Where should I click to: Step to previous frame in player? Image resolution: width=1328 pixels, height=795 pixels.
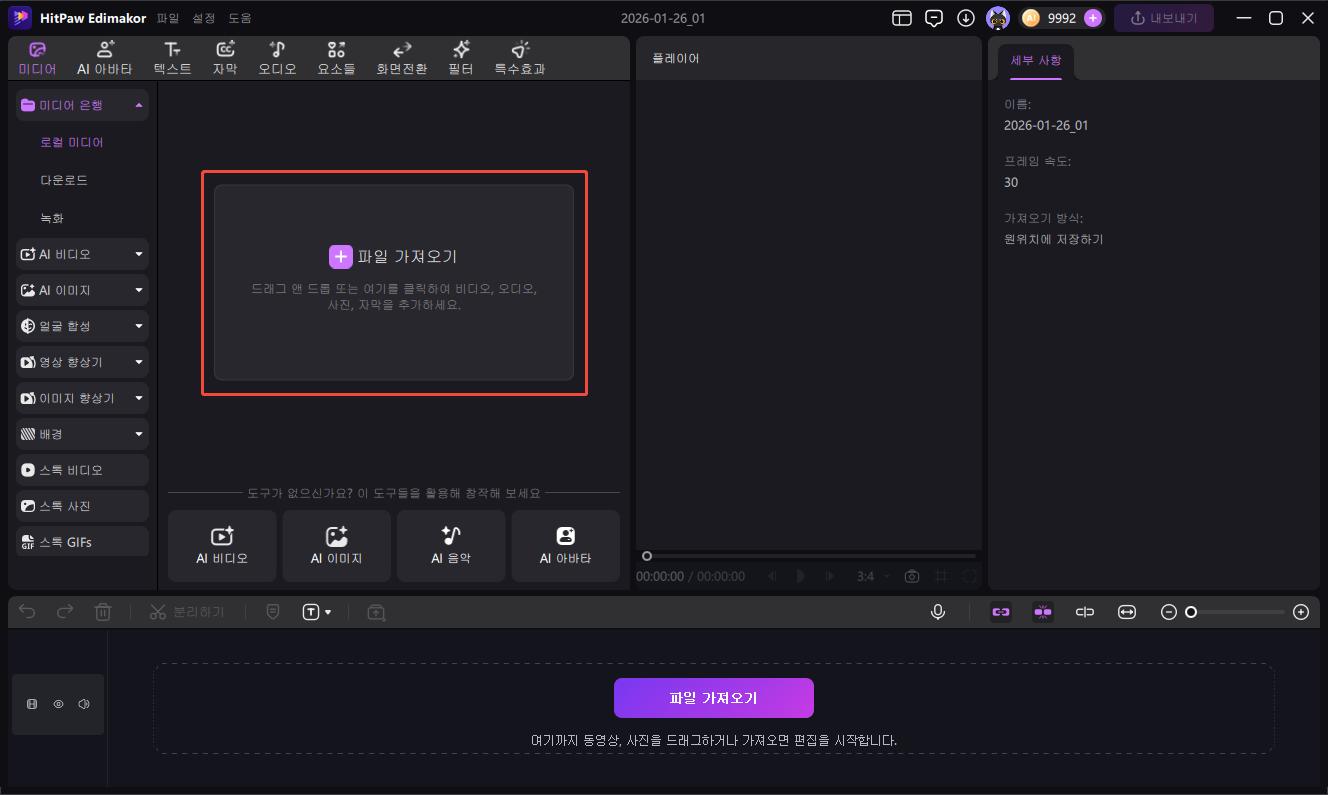772,576
